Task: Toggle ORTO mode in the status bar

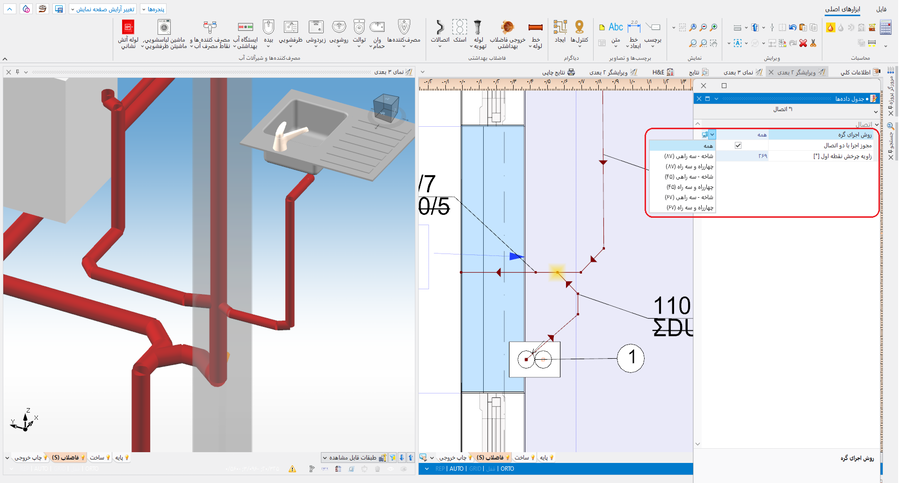Action: coord(507,468)
